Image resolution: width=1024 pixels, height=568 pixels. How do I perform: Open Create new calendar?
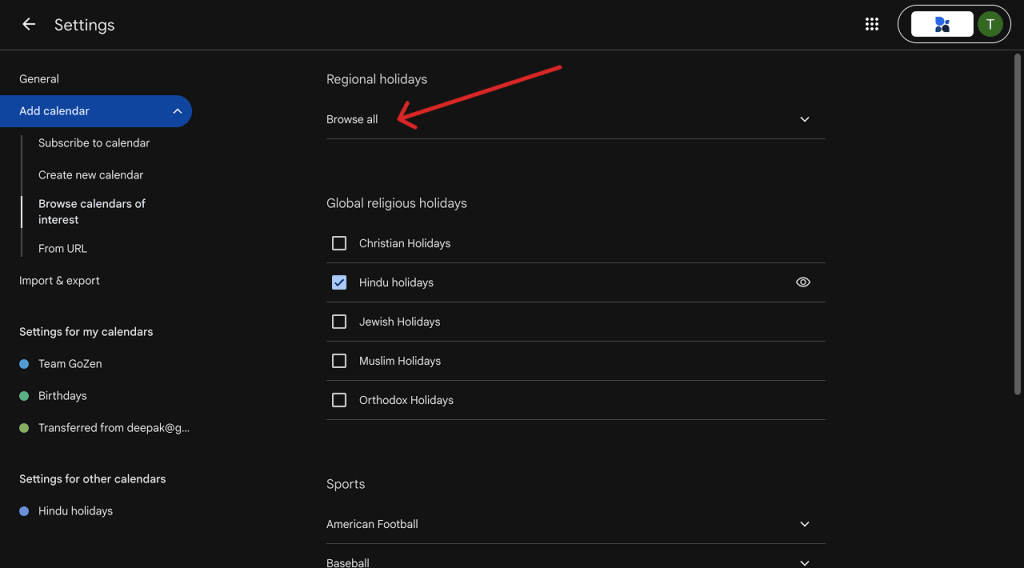pos(91,175)
